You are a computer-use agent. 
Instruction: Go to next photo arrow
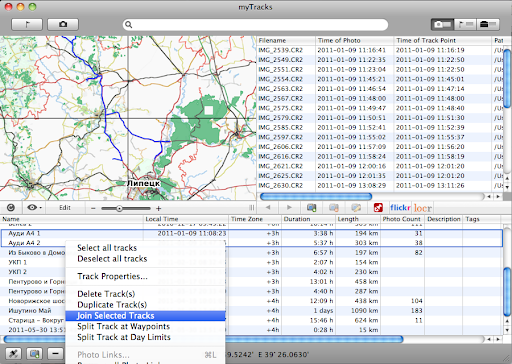(x=289, y=207)
